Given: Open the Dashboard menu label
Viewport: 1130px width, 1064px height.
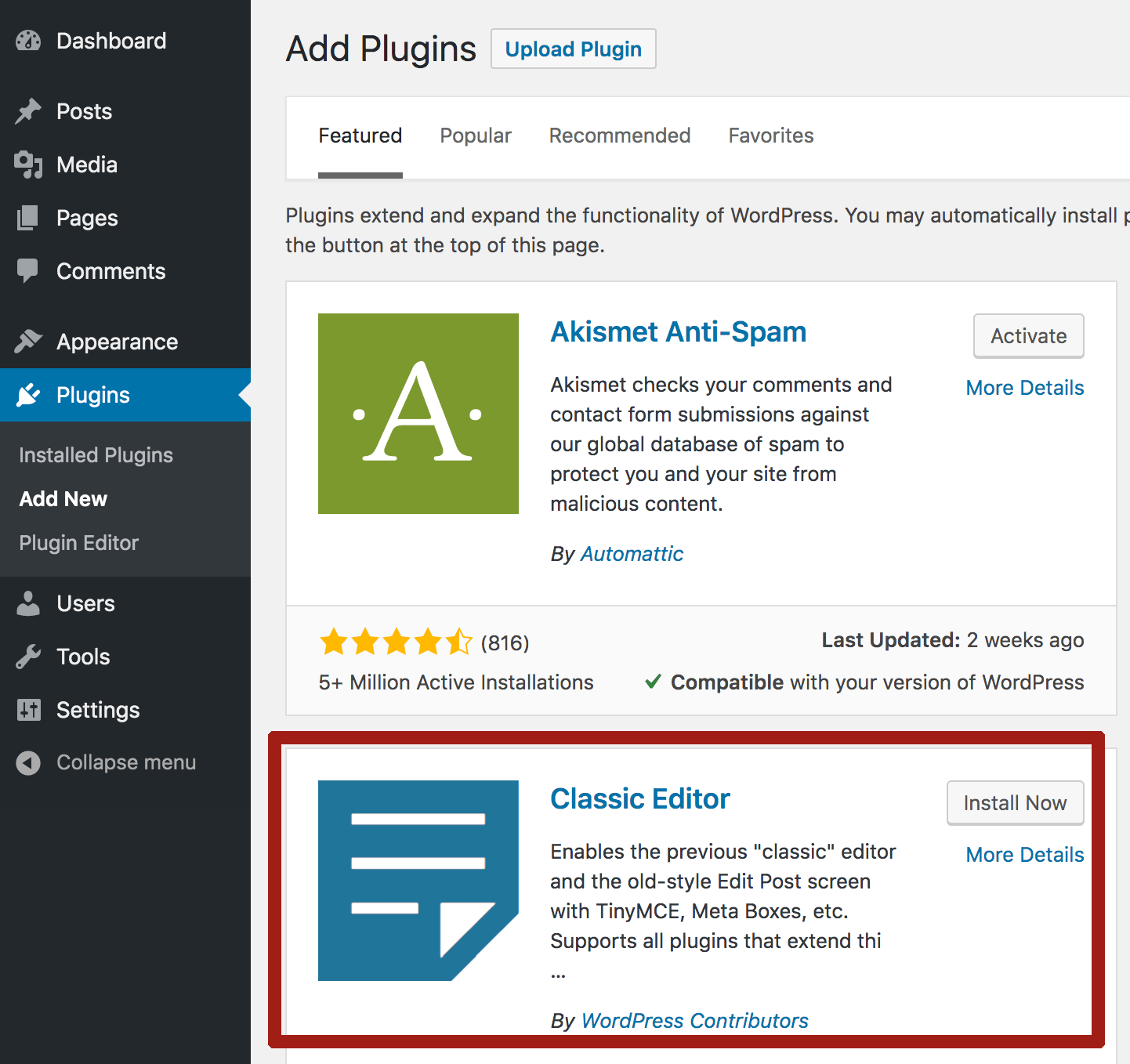Looking at the screenshot, I should click(111, 41).
